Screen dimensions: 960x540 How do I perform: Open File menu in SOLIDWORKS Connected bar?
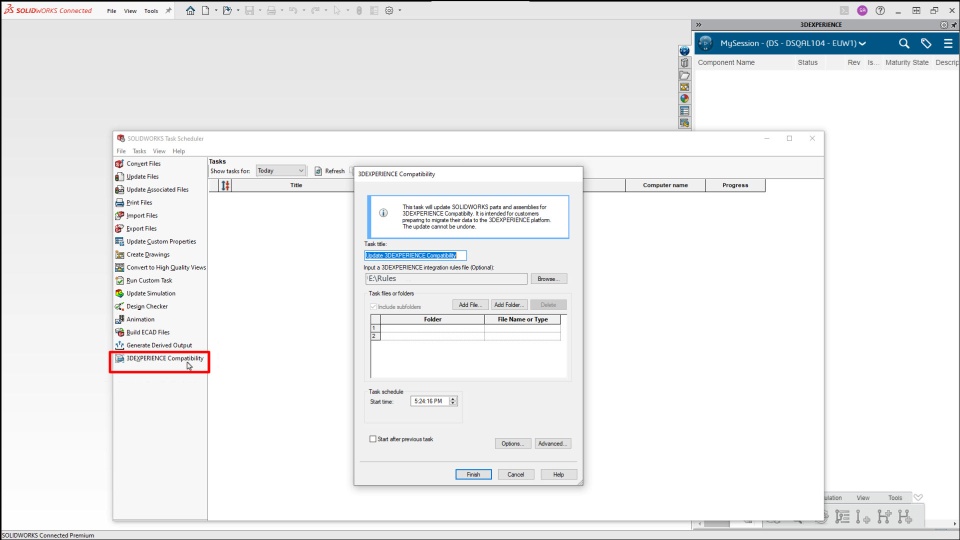point(111,11)
